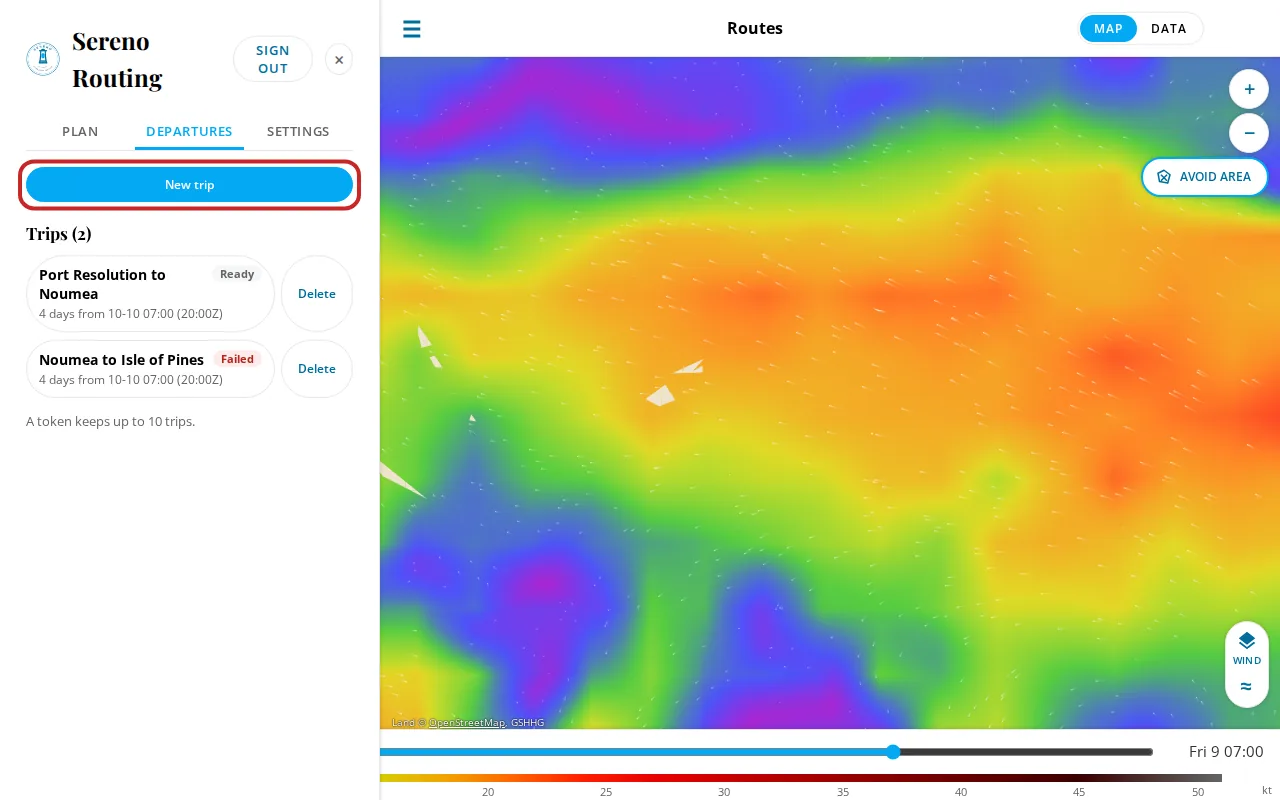Delete the Port Resolution to Noumea trip
1280x800 pixels.
(x=317, y=294)
